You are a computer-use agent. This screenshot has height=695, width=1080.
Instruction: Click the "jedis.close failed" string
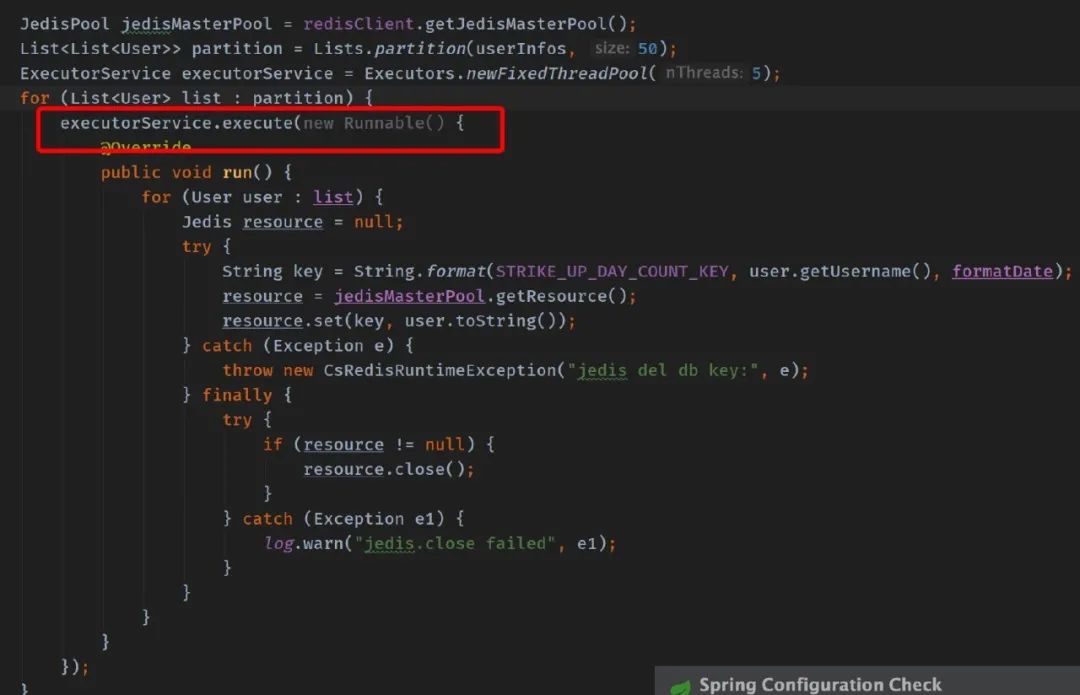(455, 543)
